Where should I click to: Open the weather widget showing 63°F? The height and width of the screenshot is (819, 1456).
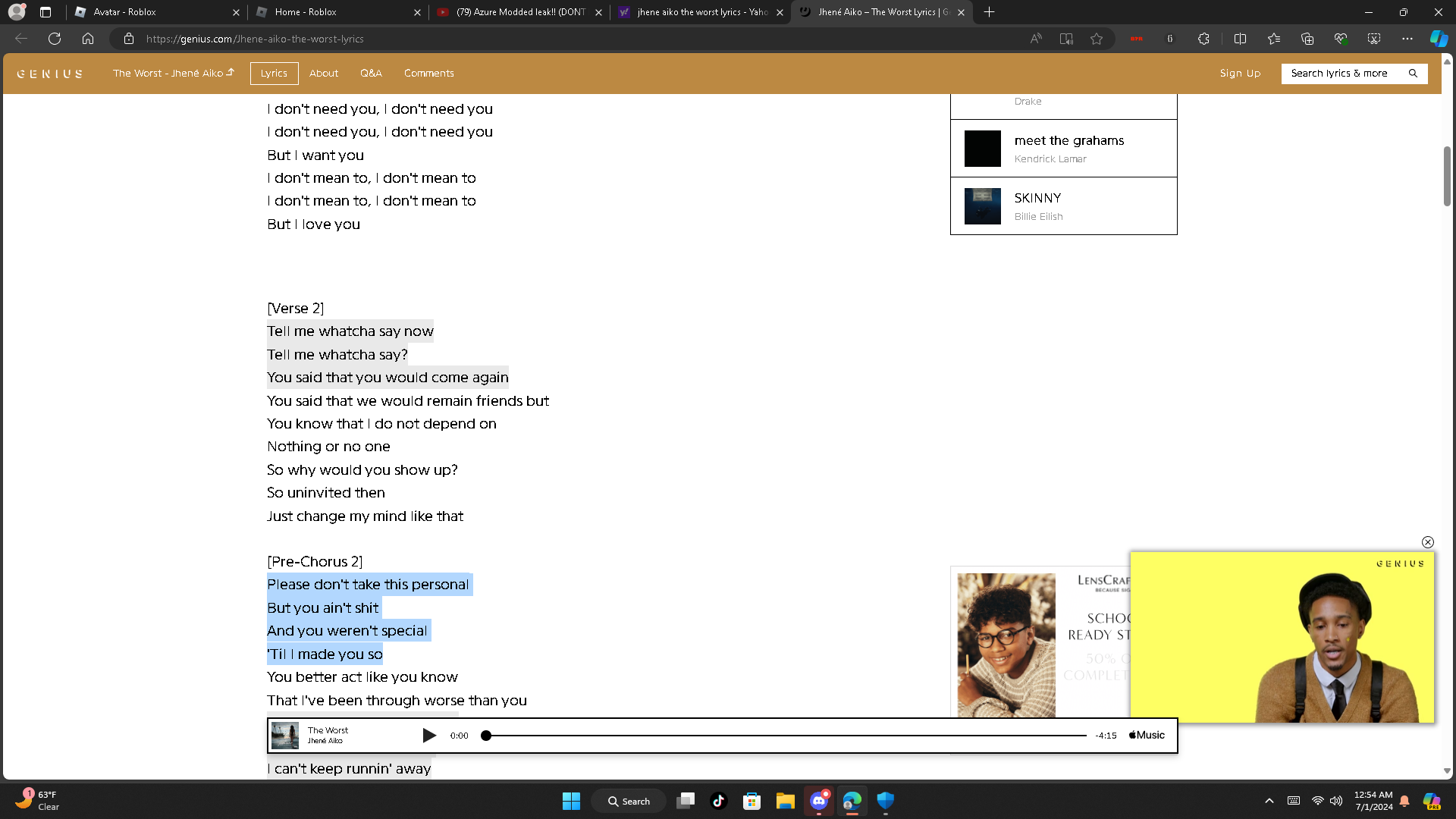(x=36, y=801)
